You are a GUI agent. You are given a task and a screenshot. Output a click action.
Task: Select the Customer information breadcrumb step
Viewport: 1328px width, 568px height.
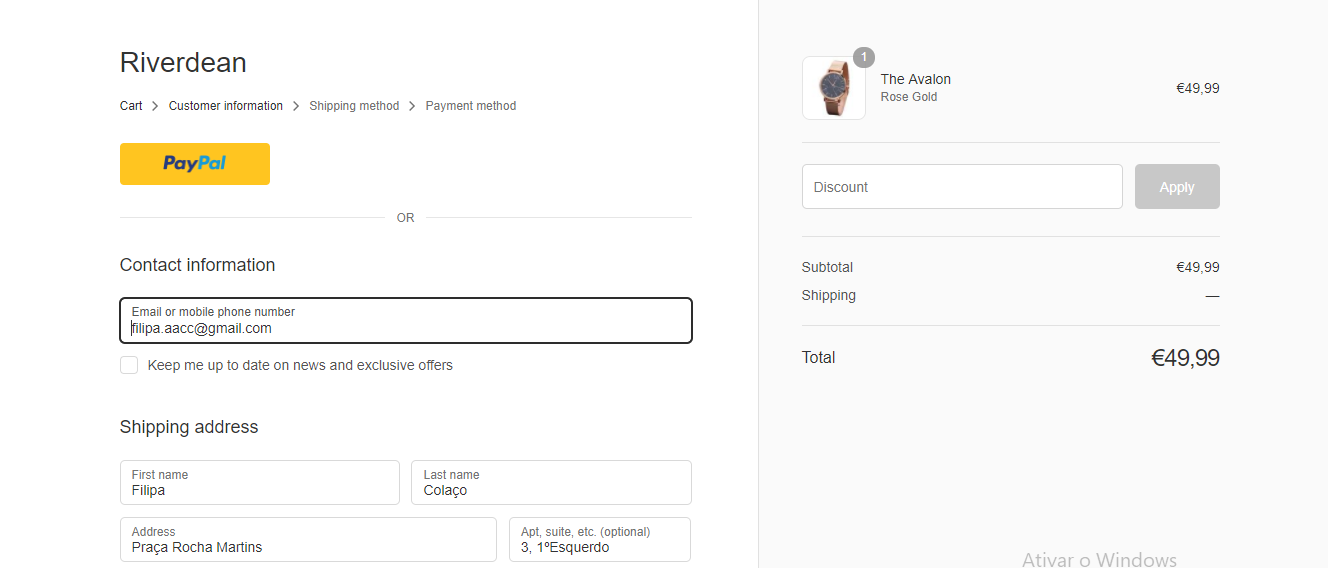(226, 106)
